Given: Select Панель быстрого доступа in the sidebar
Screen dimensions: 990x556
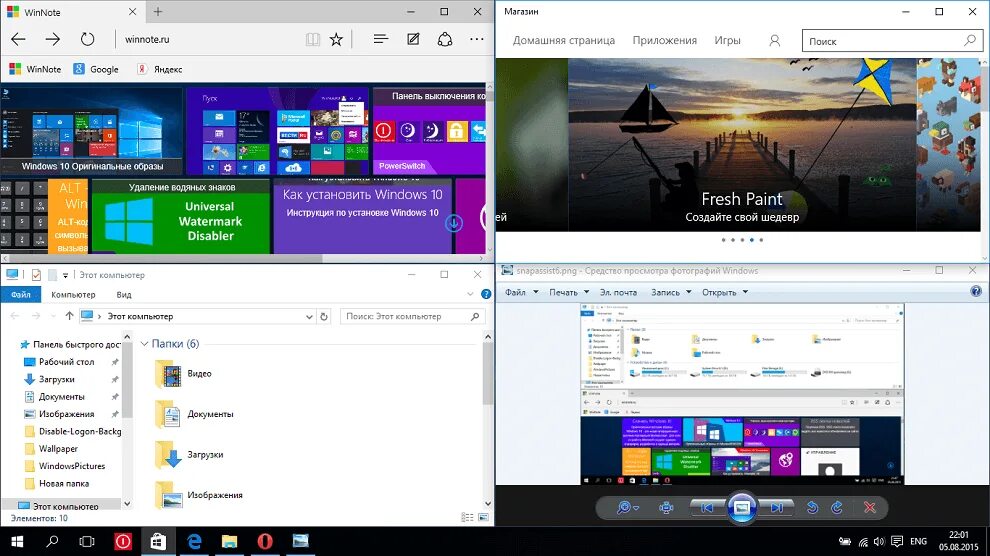Looking at the screenshot, I should point(69,345).
